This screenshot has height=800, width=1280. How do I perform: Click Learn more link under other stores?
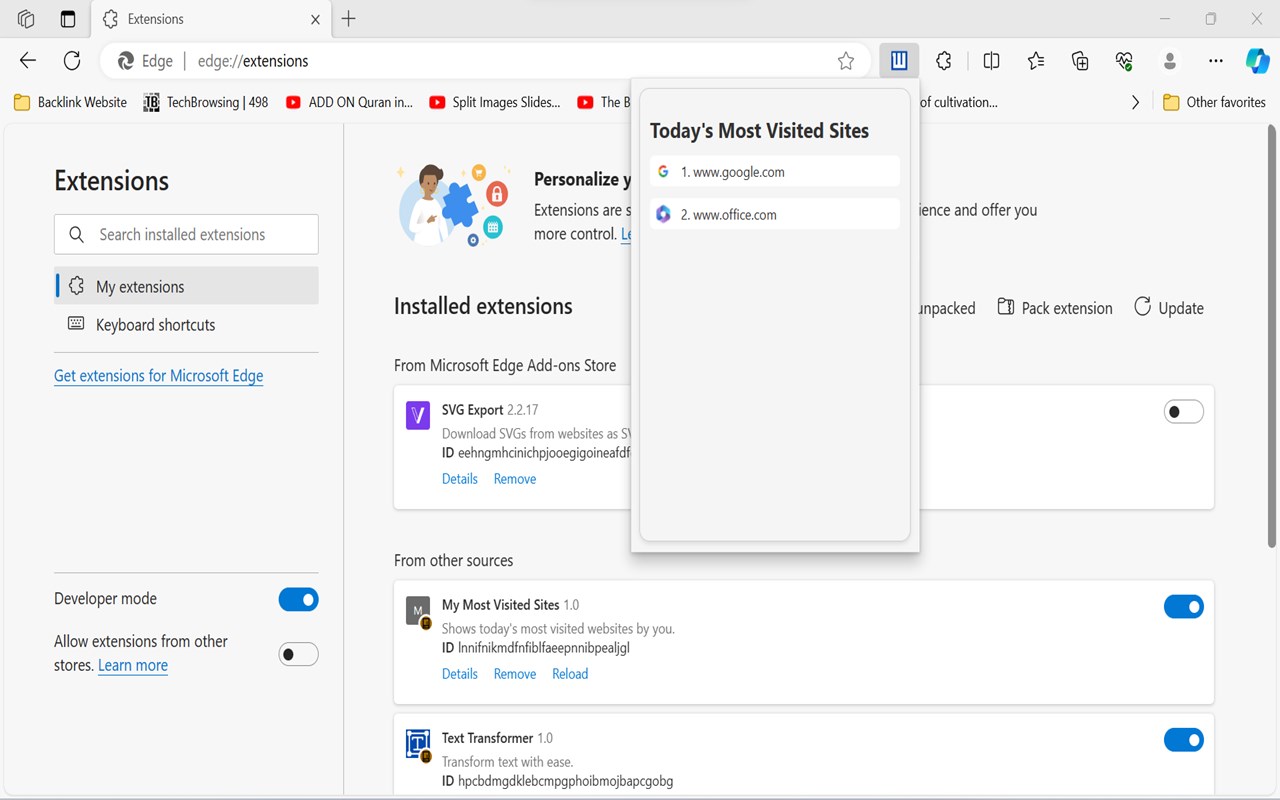point(133,666)
